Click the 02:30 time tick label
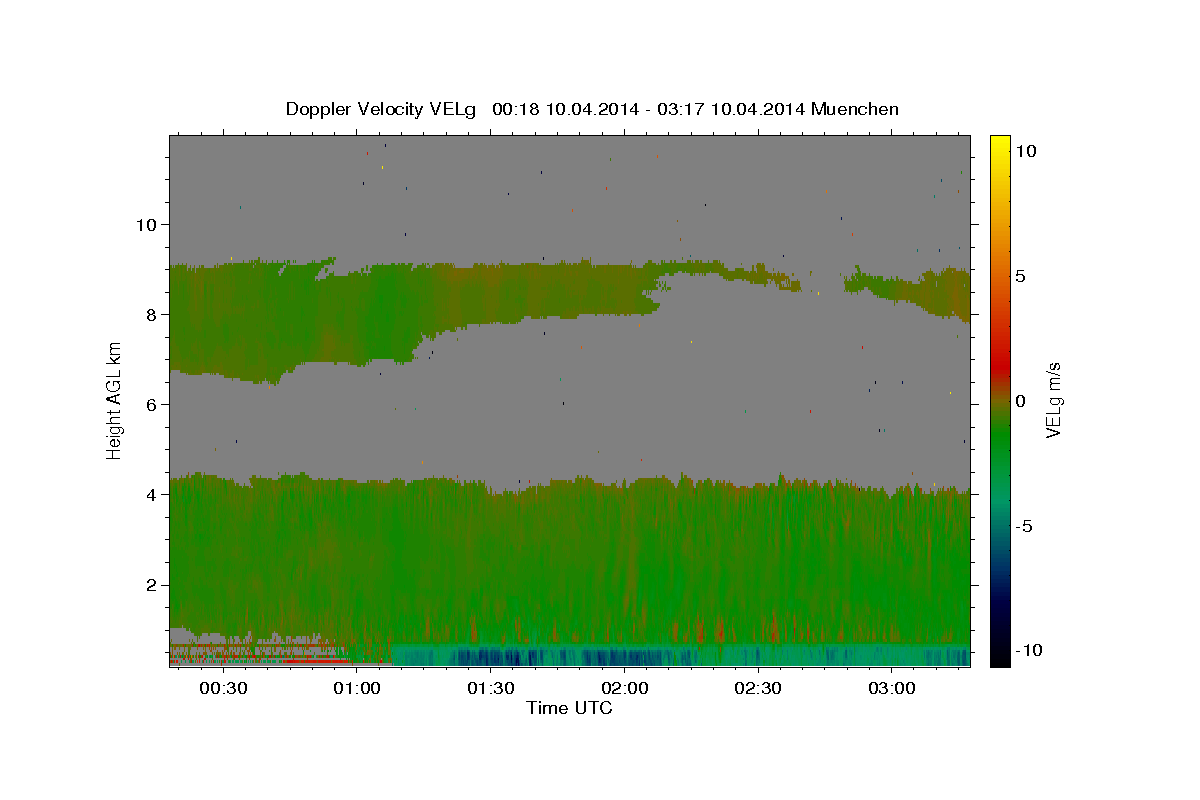Screen dimensions: 1200x800 point(758,689)
